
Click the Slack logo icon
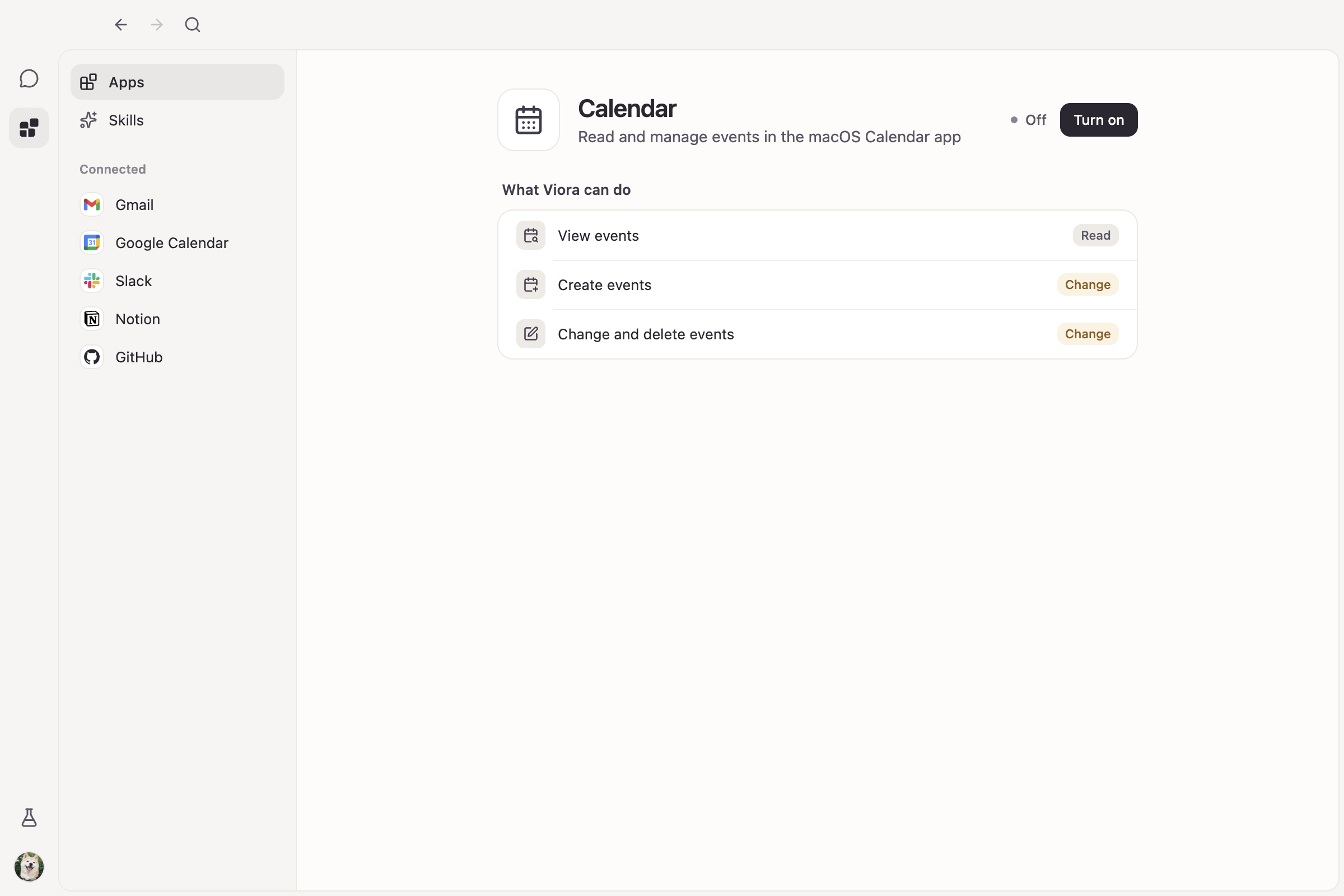coord(91,281)
